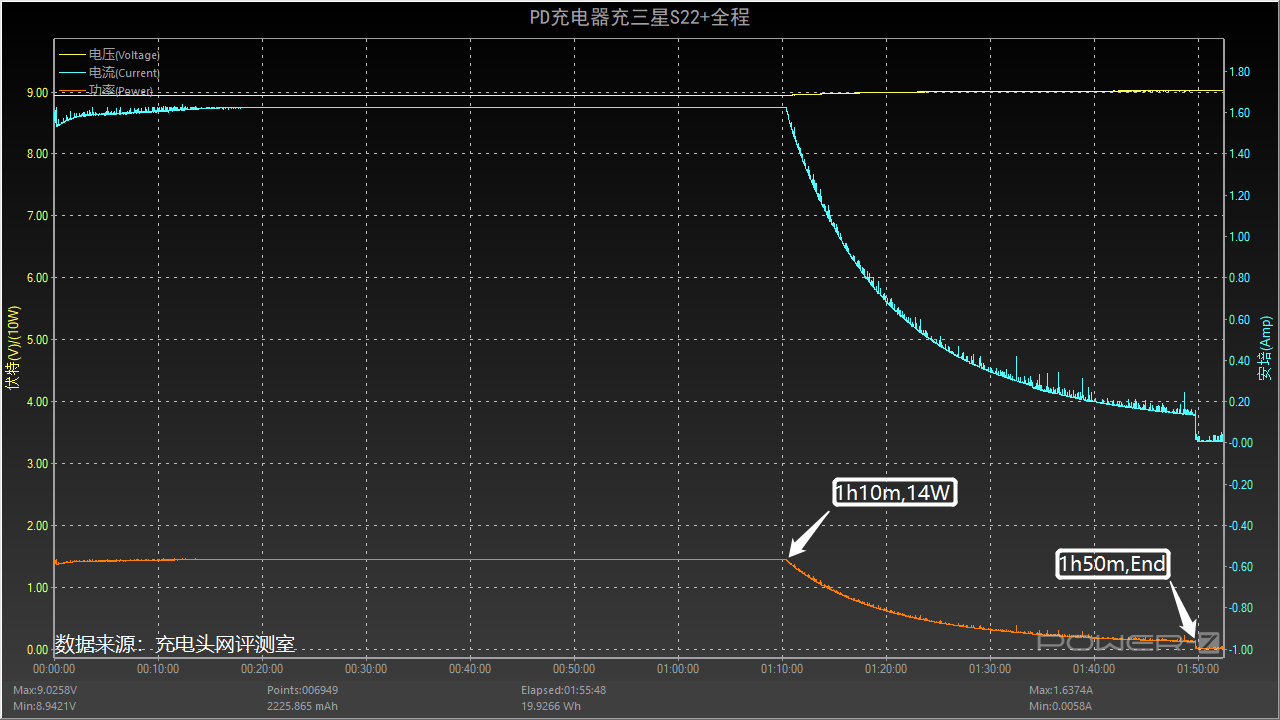Click the 00:50:00 time axis label
Image resolution: width=1280 pixels, height=720 pixels.
click(x=574, y=669)
